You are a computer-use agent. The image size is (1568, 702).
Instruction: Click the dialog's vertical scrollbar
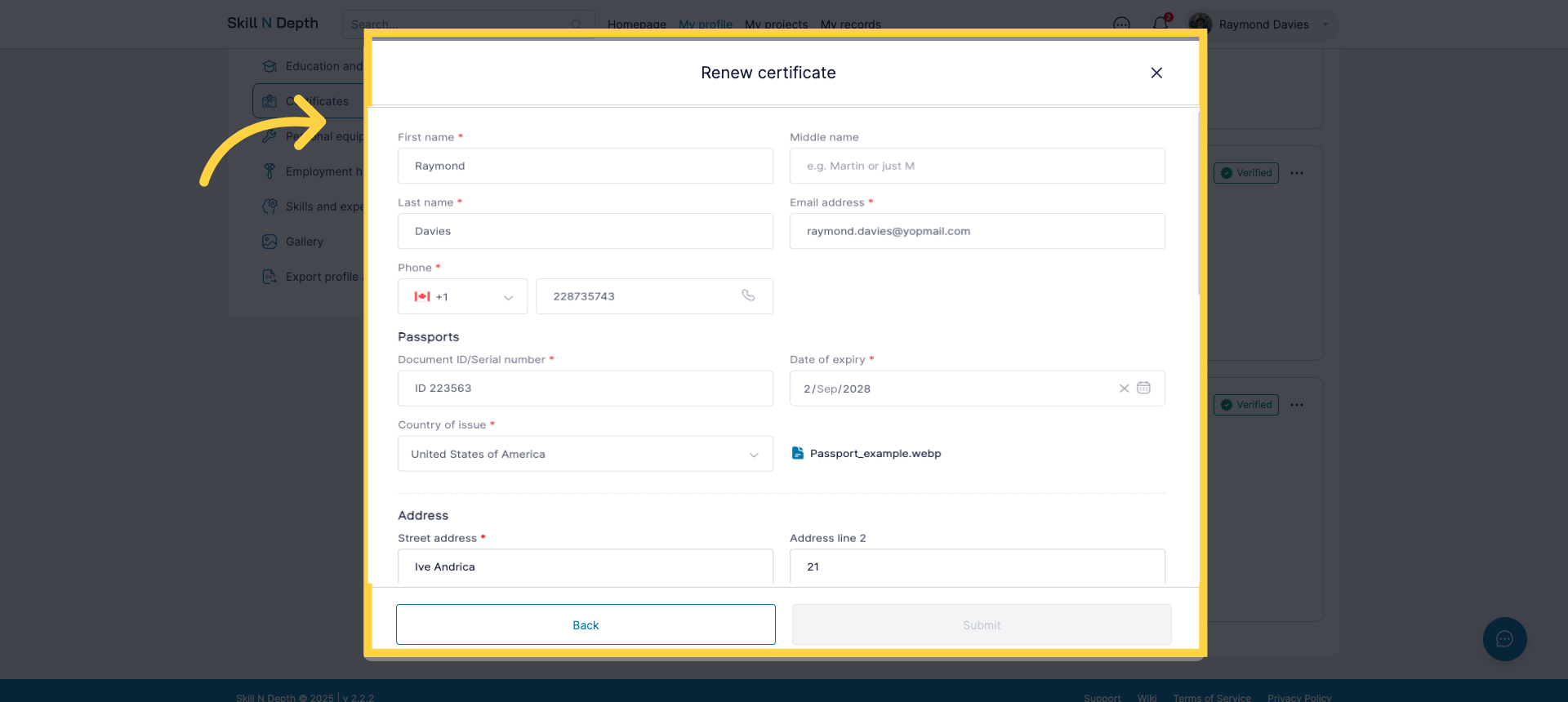[1198, 204]
